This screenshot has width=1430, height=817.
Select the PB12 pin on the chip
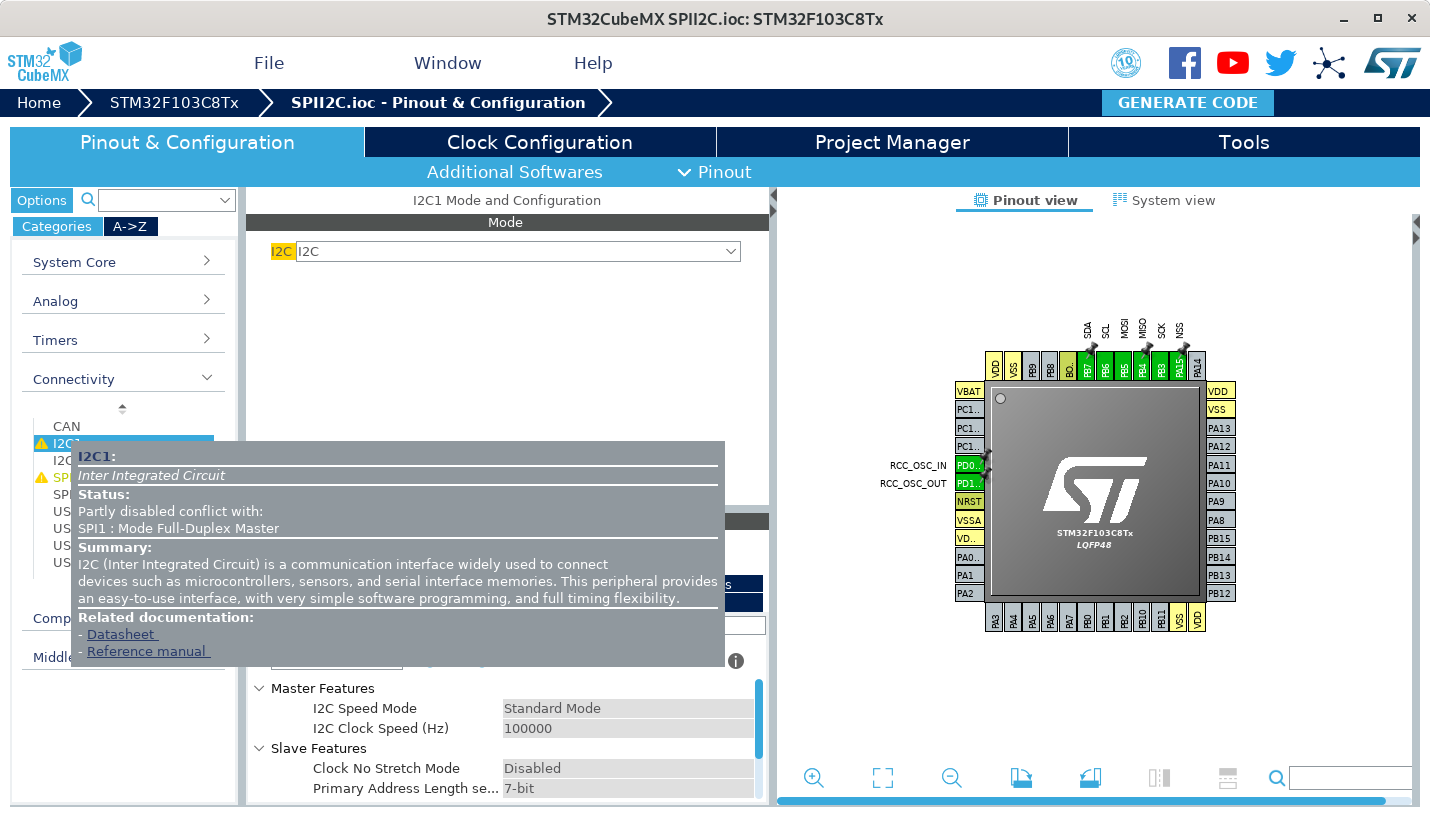click(x=1221, y=593)
